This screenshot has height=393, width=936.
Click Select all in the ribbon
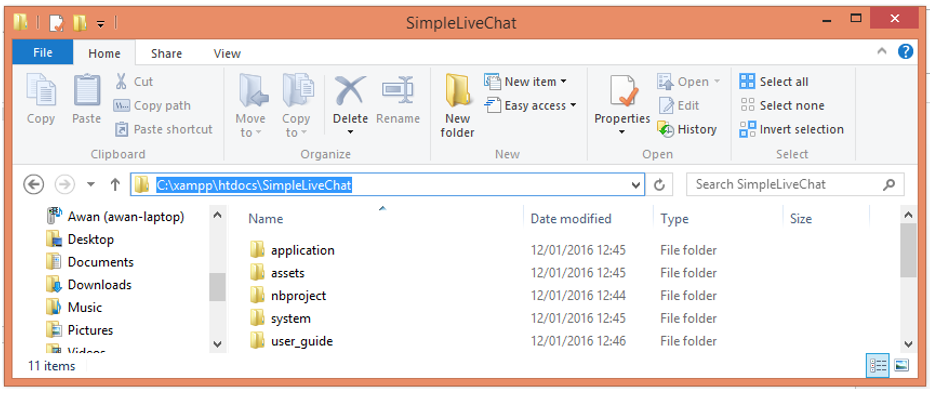(774, 81)
